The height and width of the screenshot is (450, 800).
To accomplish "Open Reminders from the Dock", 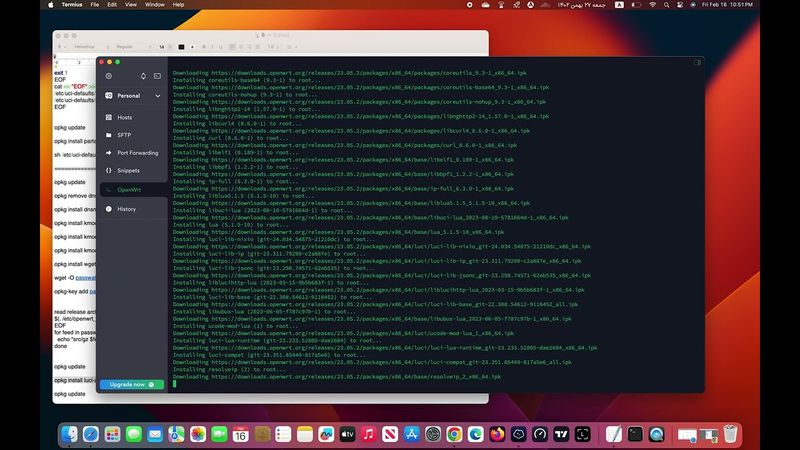I will [283, 434].
